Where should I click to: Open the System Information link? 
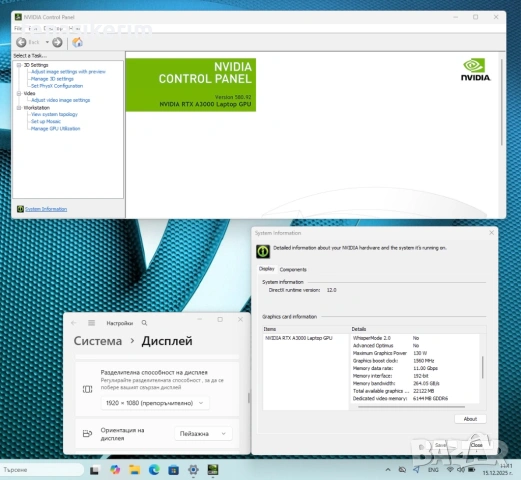(46, 209)
